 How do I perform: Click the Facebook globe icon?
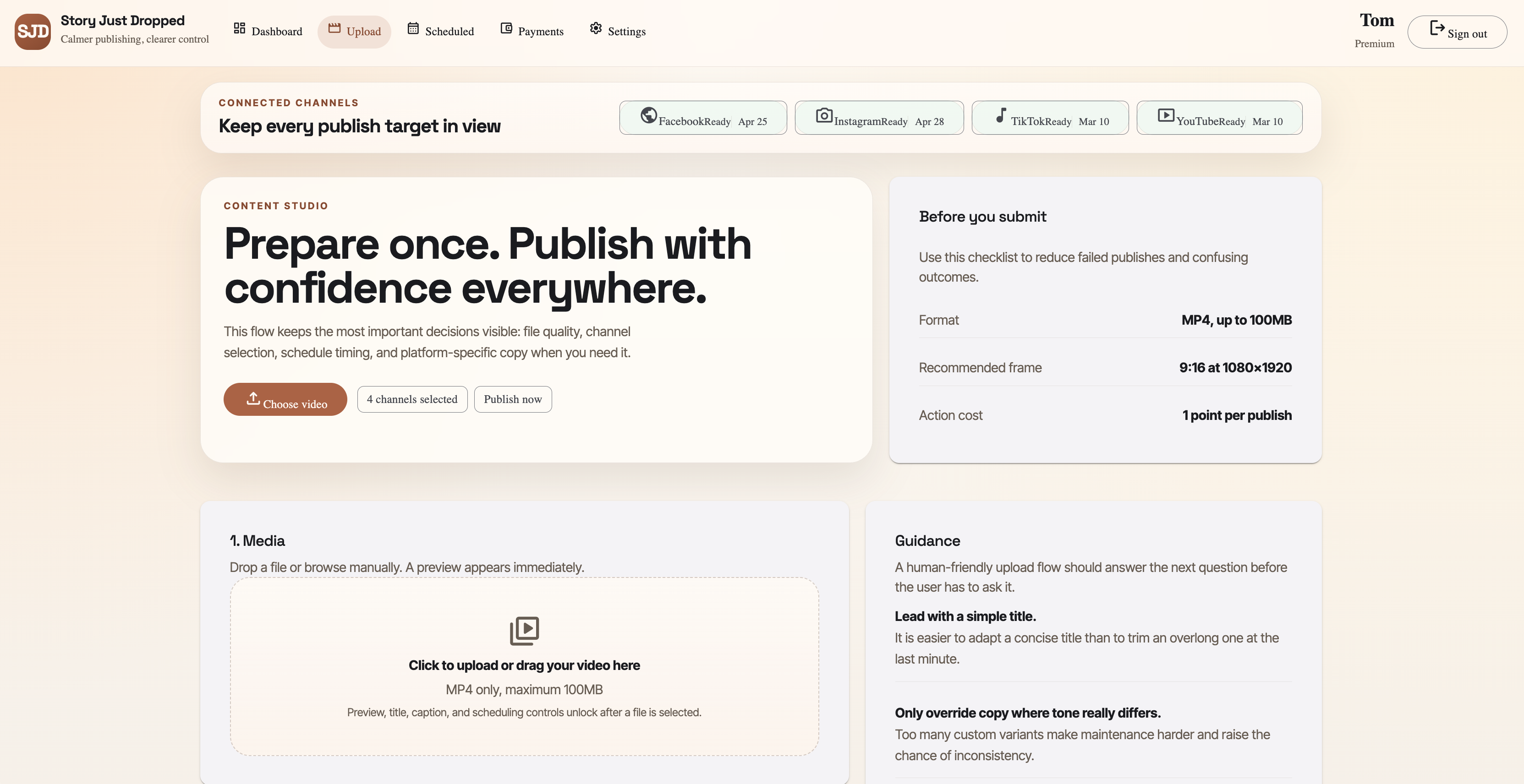649,116
